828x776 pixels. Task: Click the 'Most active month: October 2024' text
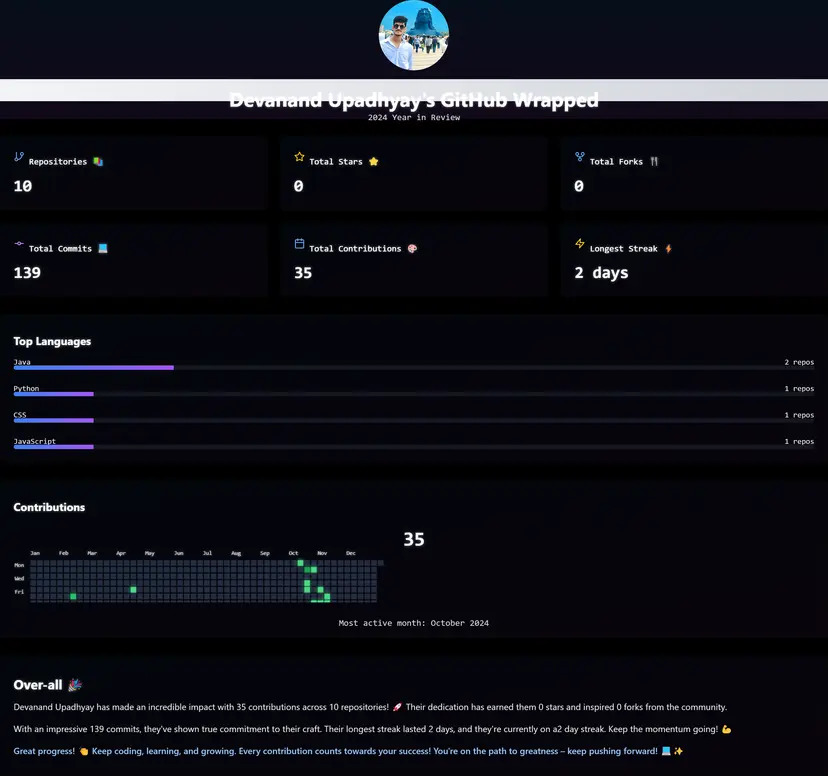[413, 623]
